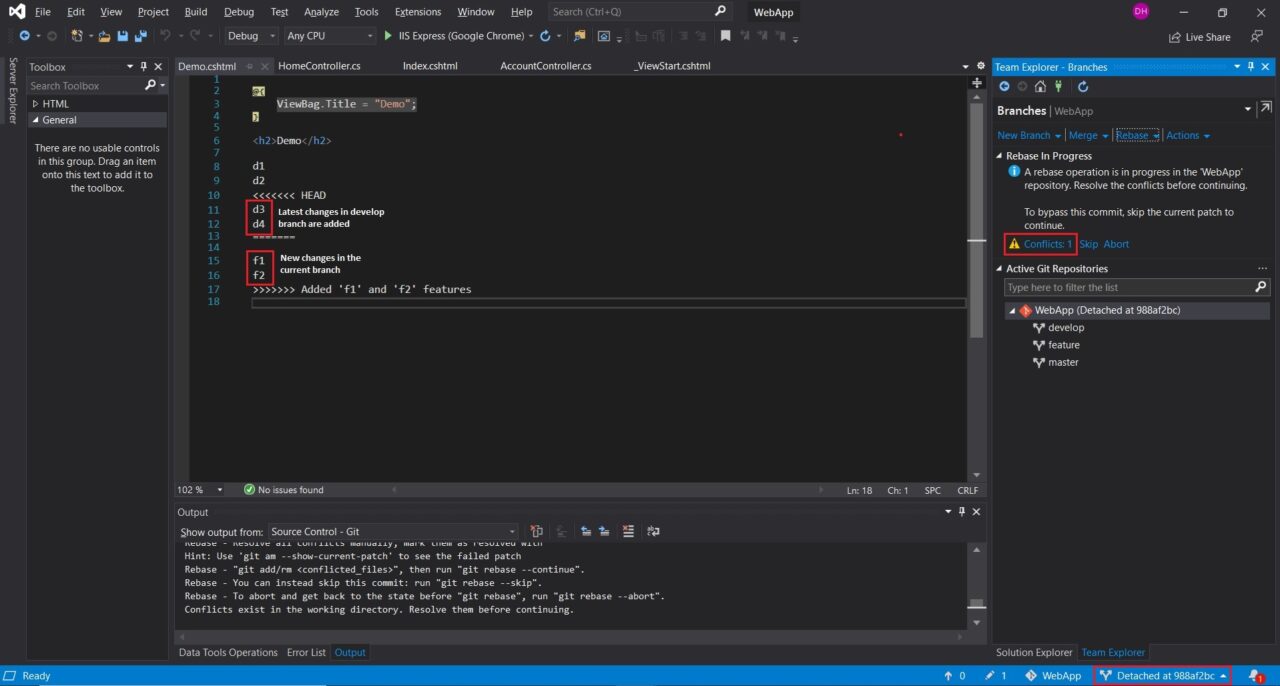The width and height of the screenshot is (1280, 686).
Task: Open the Debug menu
Action: click(238, 12)
